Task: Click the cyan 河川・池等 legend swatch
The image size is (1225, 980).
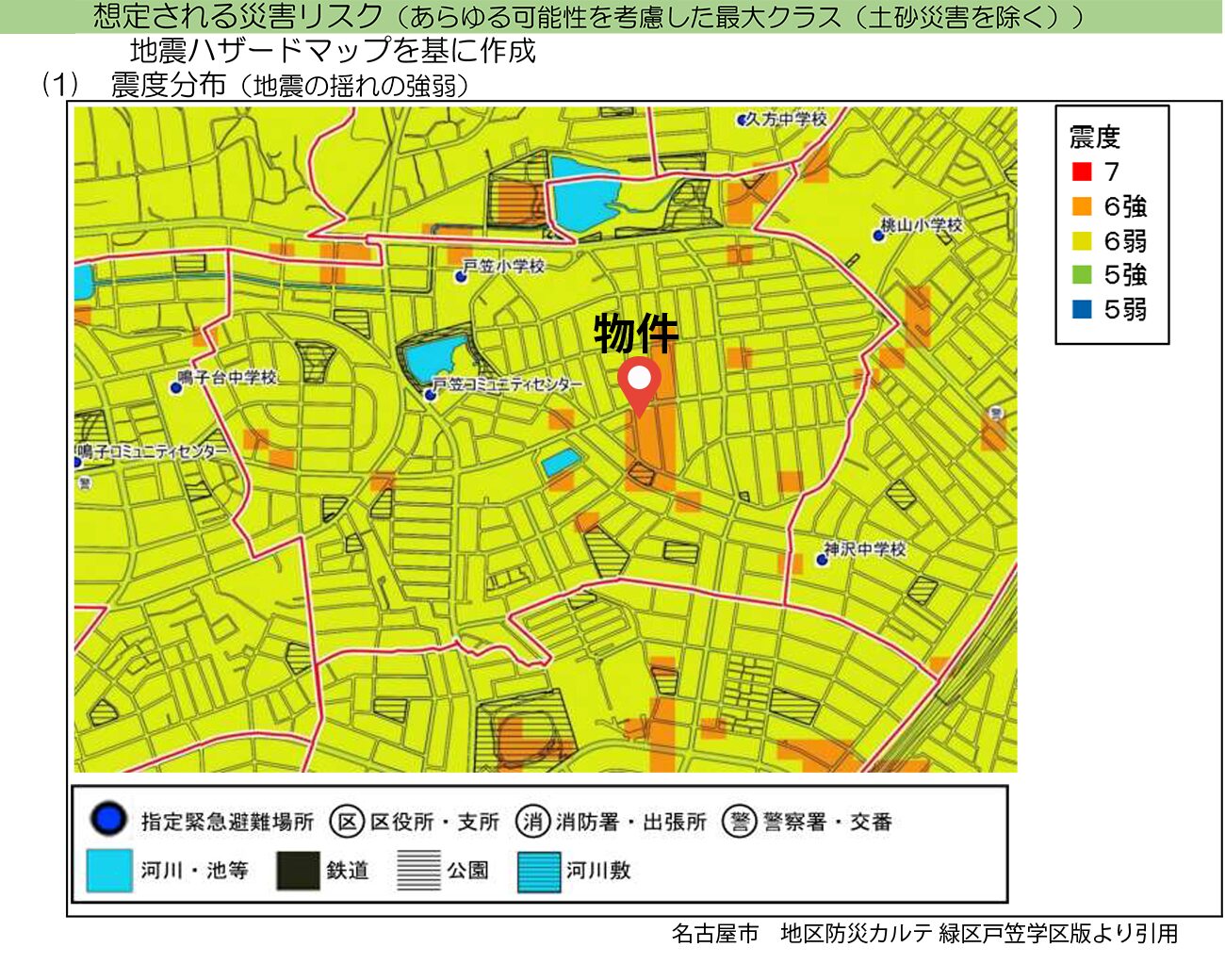Action: [109, 871]
